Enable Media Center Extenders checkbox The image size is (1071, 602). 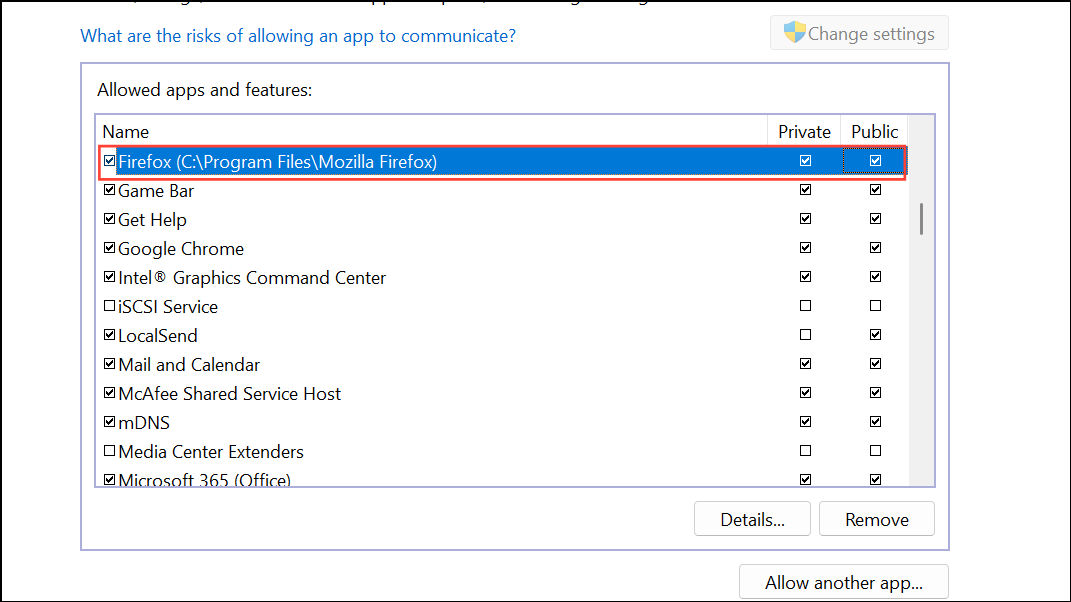(x=109, y=450)
